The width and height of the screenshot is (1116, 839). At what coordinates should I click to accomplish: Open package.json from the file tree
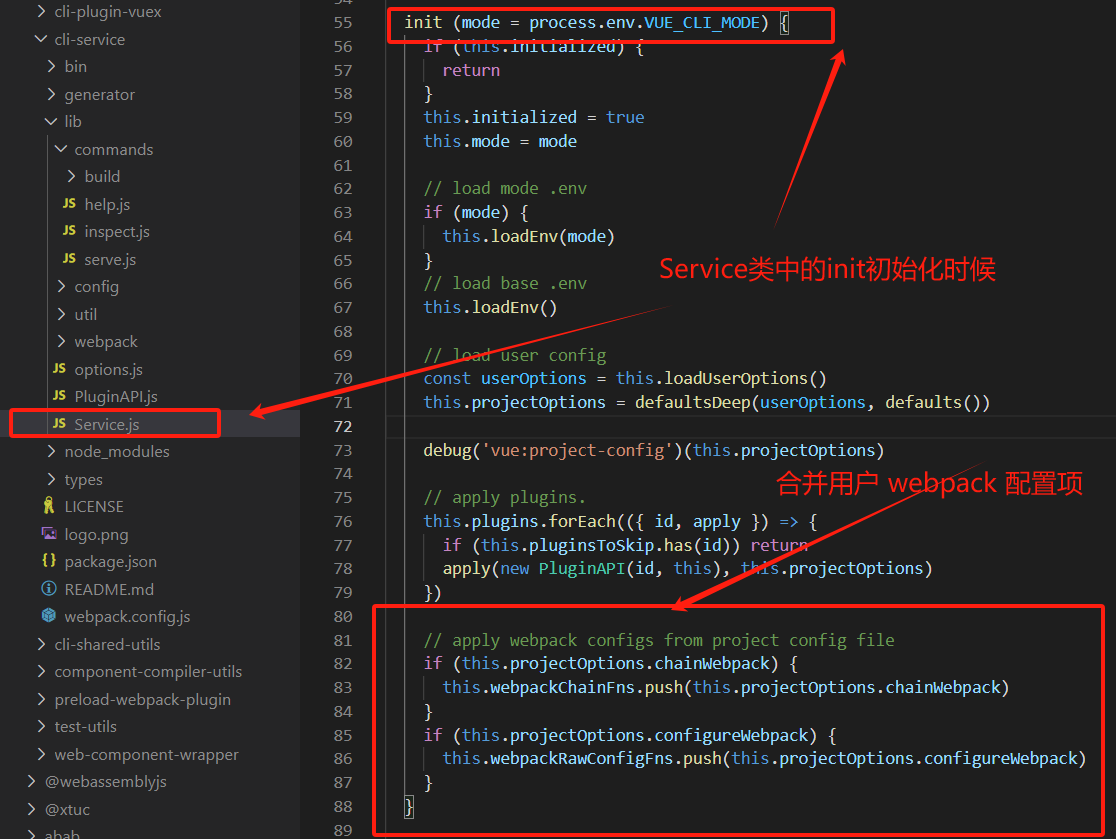click(x=110, y=561)
